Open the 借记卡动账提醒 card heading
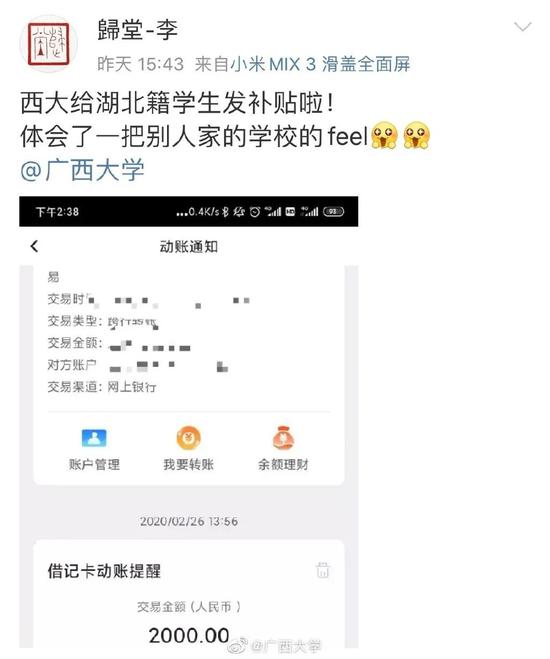The height and width of the screenshot is (659, 550). tap(104, 571)
